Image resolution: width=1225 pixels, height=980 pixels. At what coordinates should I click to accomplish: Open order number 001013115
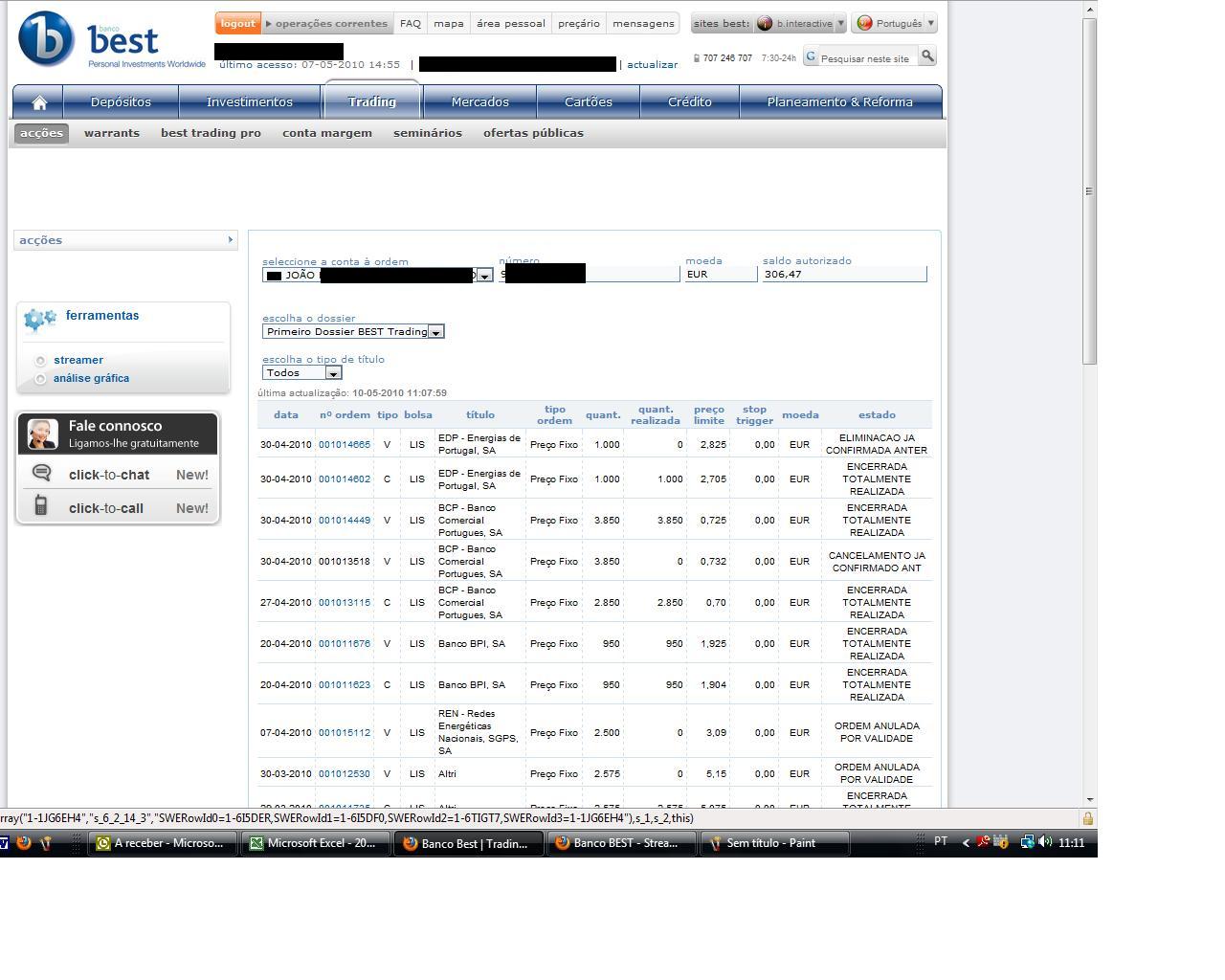[345, 602]
